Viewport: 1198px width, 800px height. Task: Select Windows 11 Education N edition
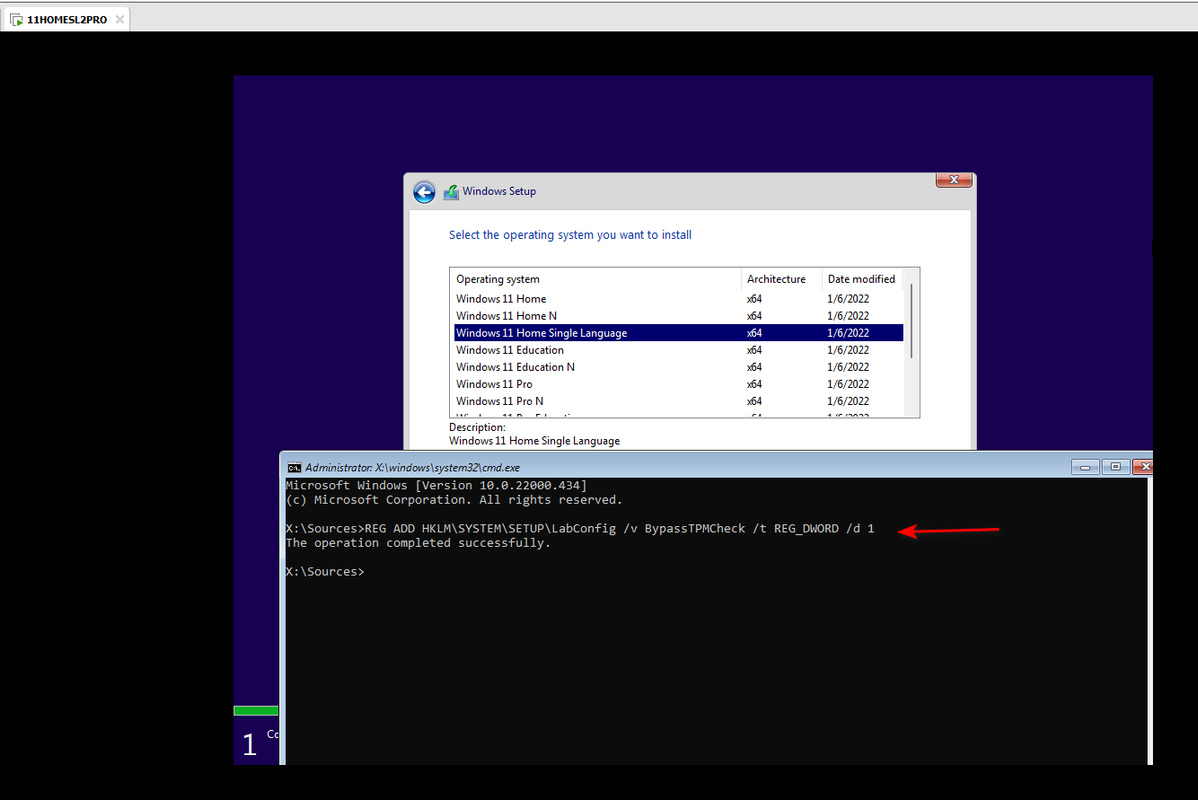(x=678, y=367)
